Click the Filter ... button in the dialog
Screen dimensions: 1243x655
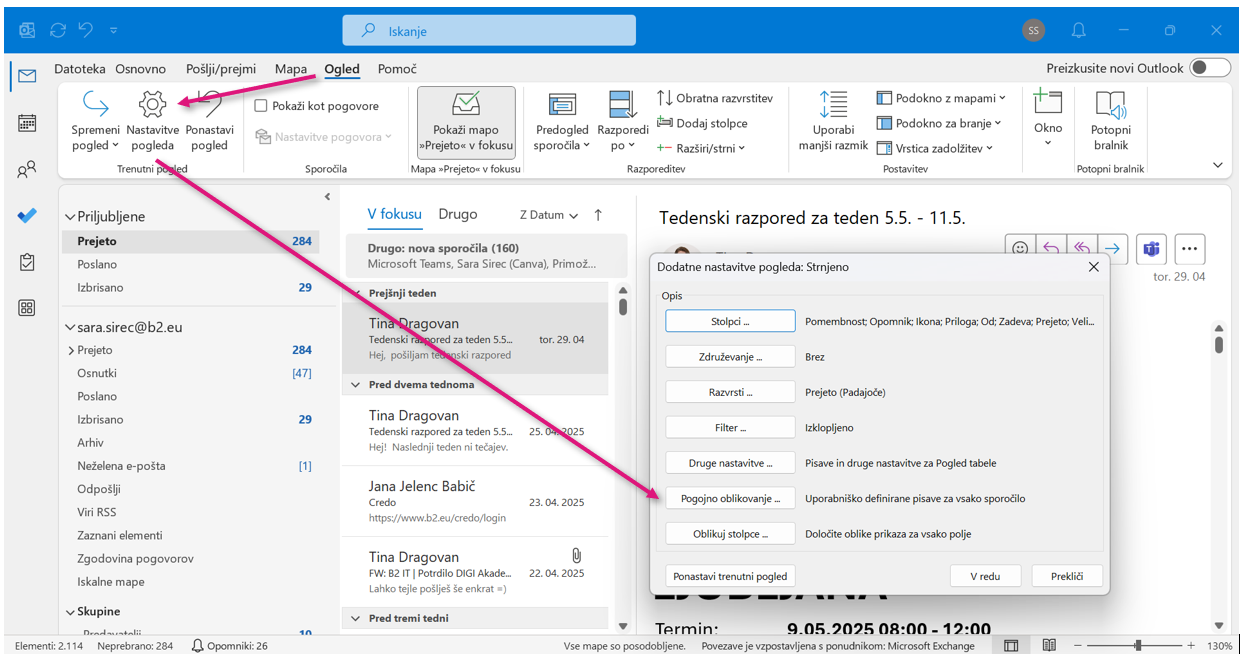(730, 428)
